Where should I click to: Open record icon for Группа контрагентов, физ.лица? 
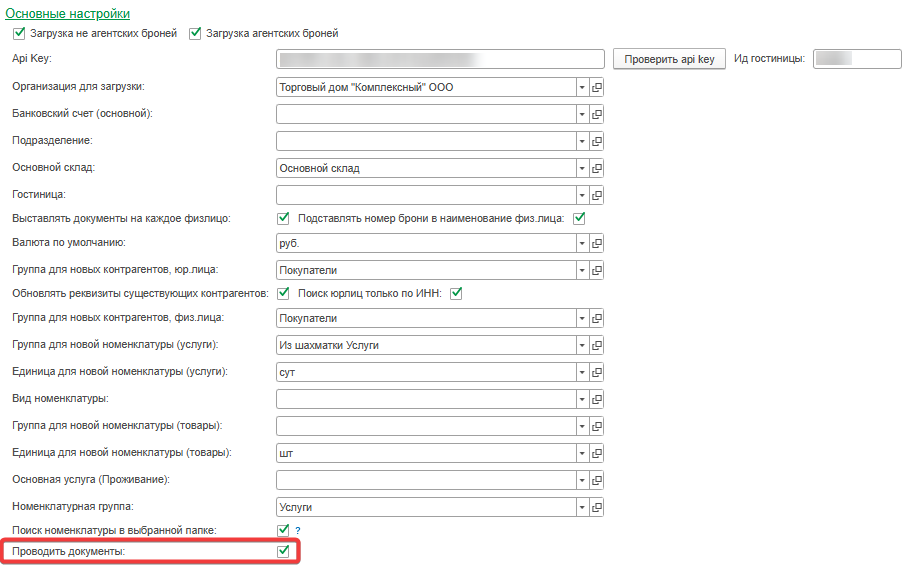tap(597, 318)
